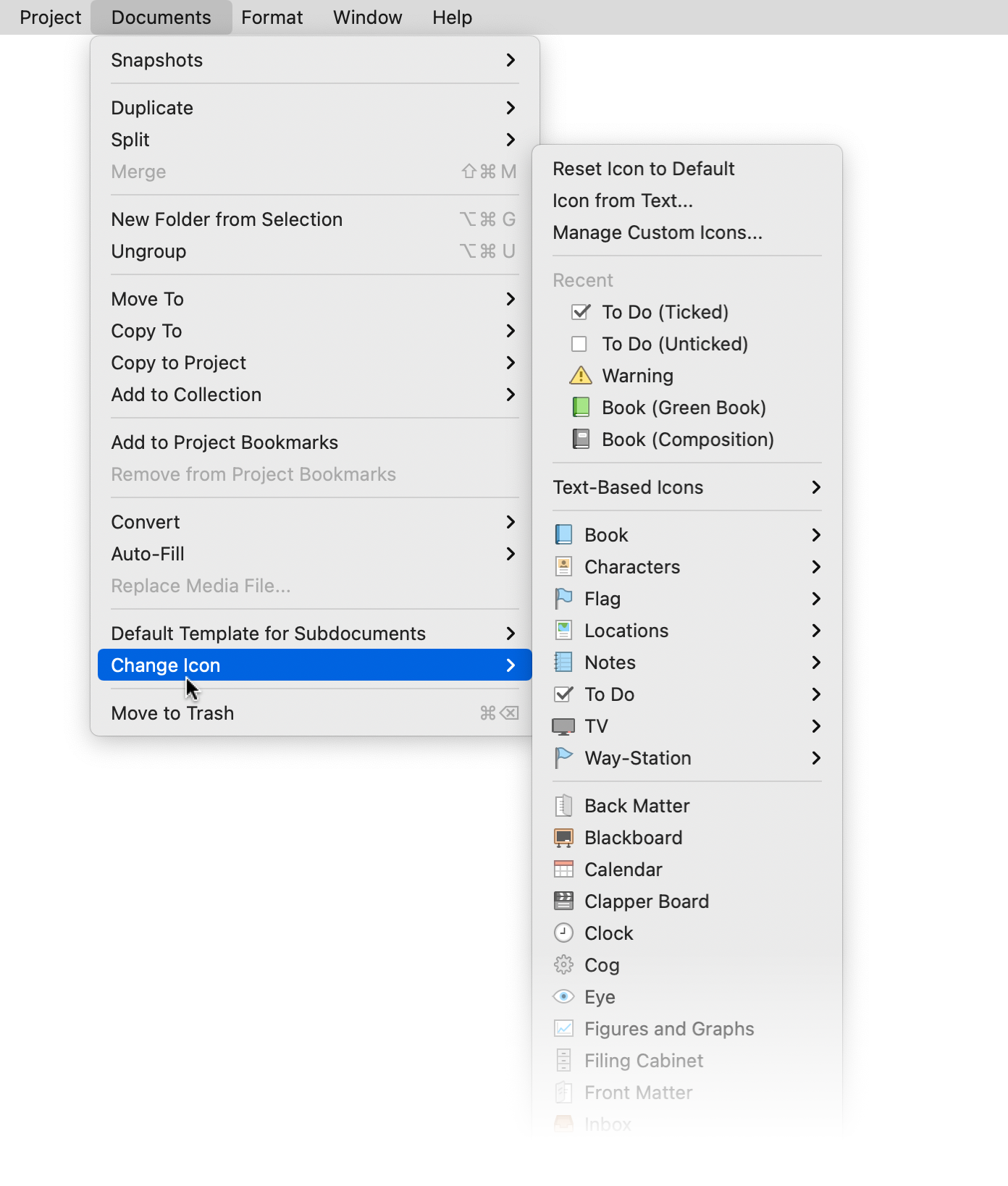Select the Clapper Board icon
Viewport: 1008px width, 1186px height.
(x=646, y=901)
